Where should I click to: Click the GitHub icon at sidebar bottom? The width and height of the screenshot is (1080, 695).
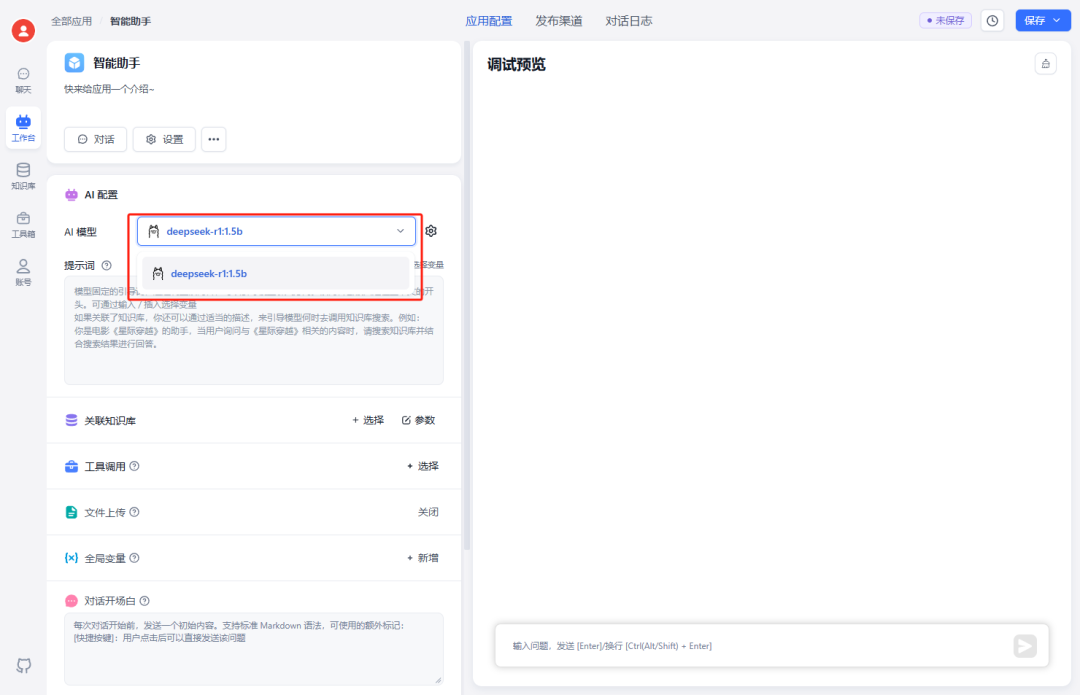[23, 665]
